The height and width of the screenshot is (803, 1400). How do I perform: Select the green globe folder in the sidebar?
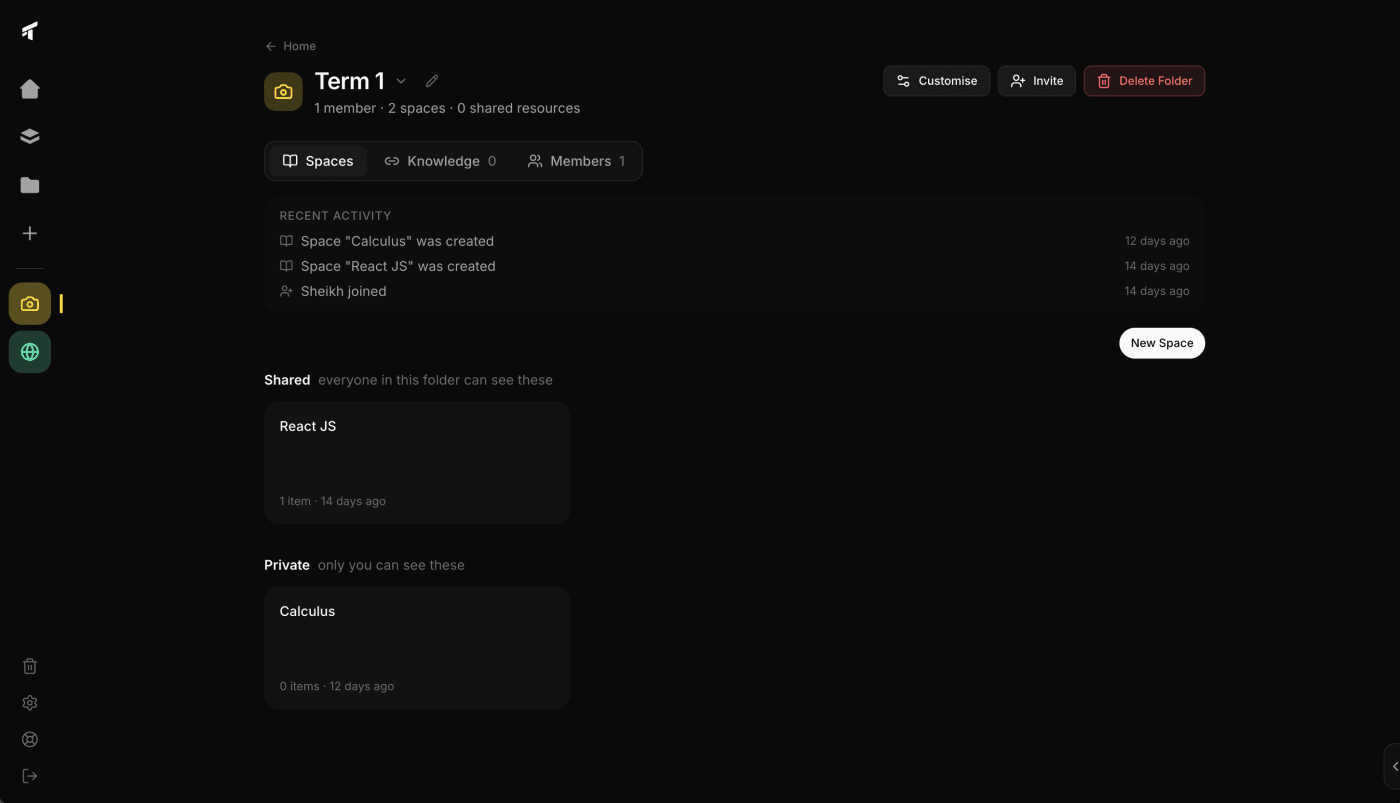tap(30, 352)
